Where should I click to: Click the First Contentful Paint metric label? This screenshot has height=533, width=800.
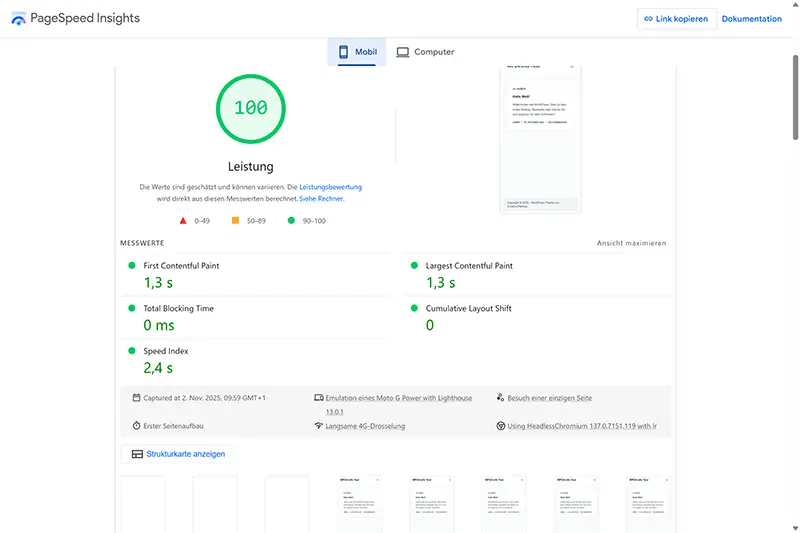(181, 266)
